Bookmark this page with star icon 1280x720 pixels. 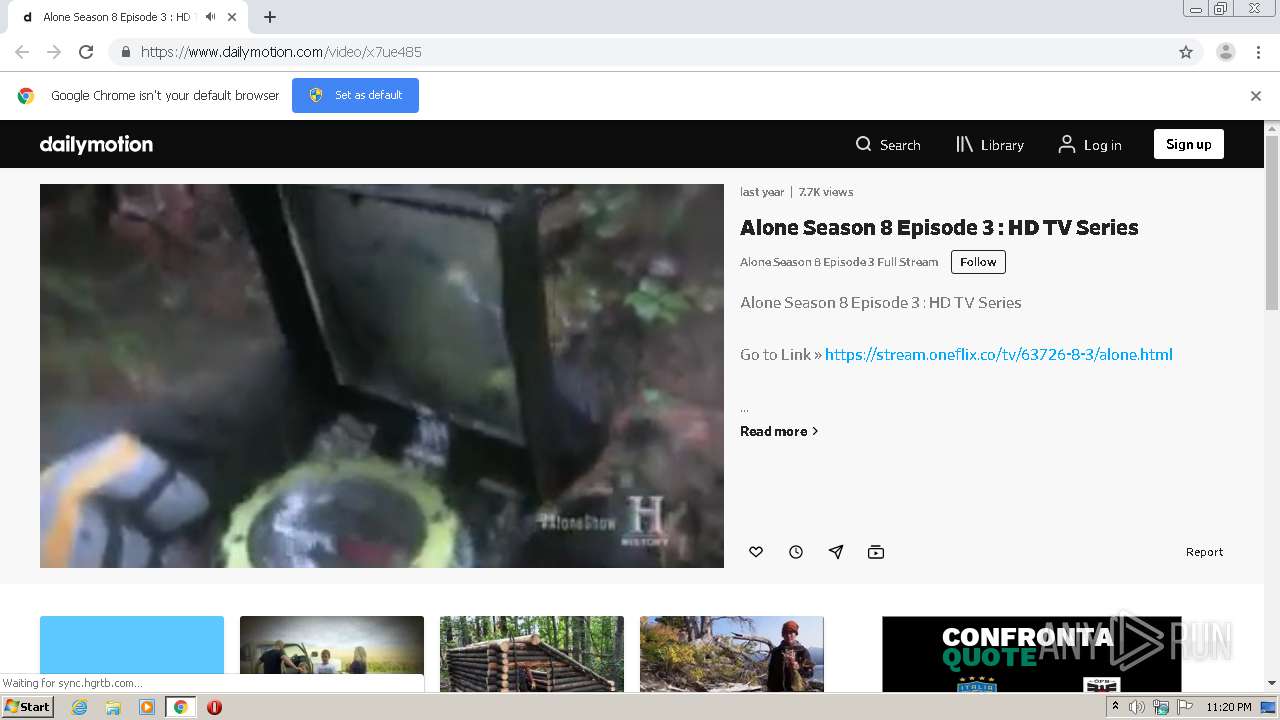click(1186, 52)
